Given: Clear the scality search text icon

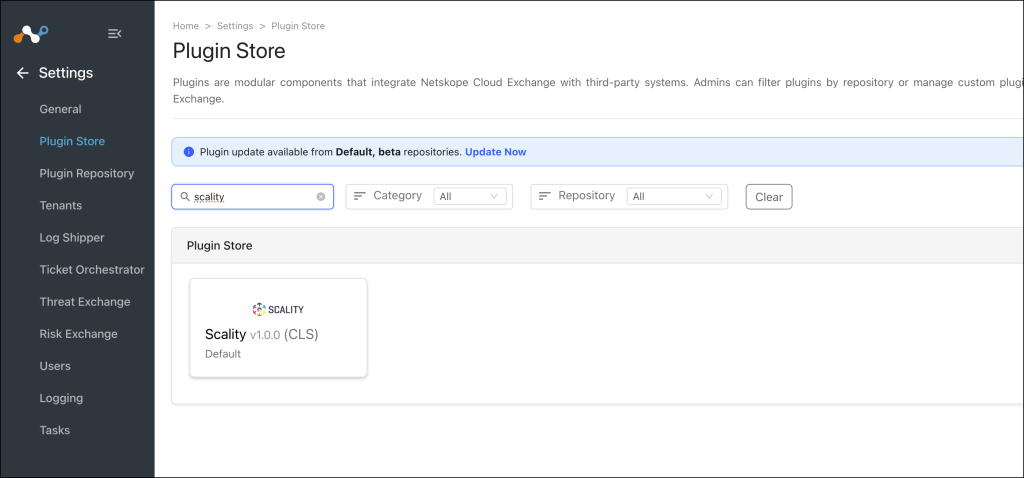Looking at the screenshot, I should click(x=321, y=197).
